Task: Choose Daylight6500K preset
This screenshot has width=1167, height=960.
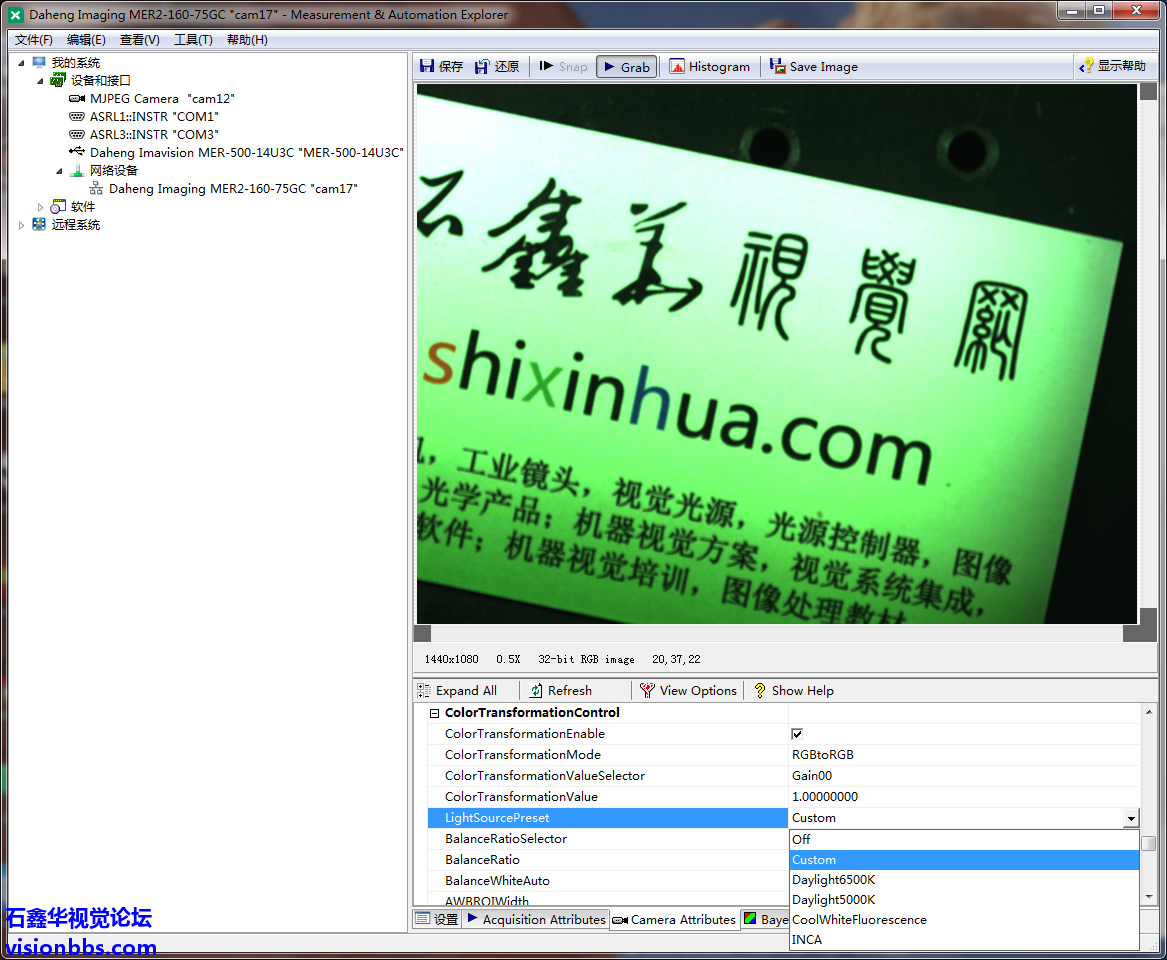Action: (x=964, y=880)
